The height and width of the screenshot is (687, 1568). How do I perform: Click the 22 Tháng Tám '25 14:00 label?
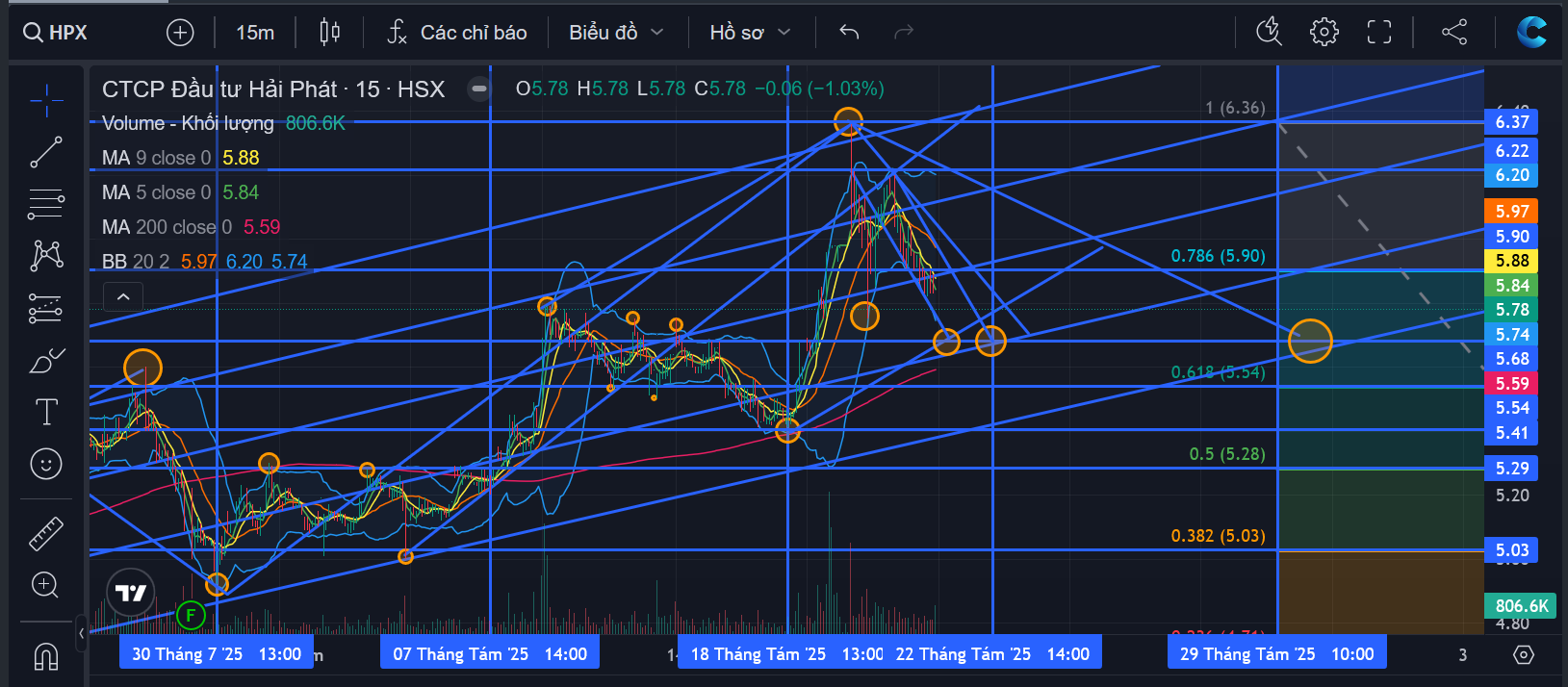tap(992, 654)
